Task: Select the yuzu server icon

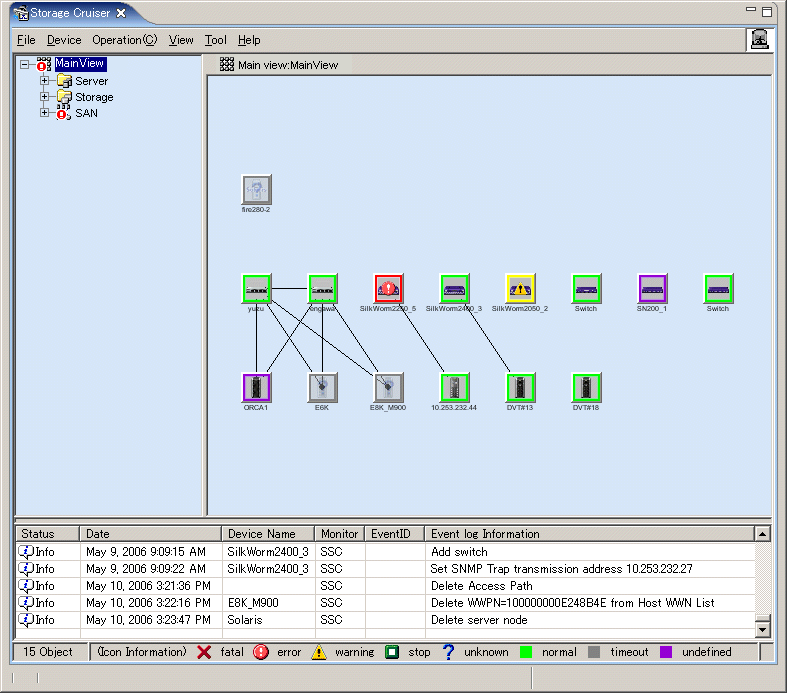Action: click(256, 289)
